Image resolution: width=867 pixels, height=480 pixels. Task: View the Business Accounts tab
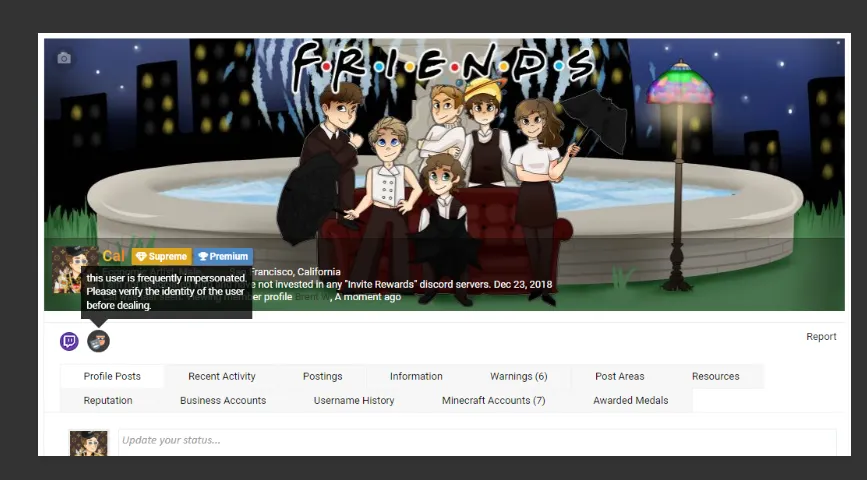coord(223,400)
